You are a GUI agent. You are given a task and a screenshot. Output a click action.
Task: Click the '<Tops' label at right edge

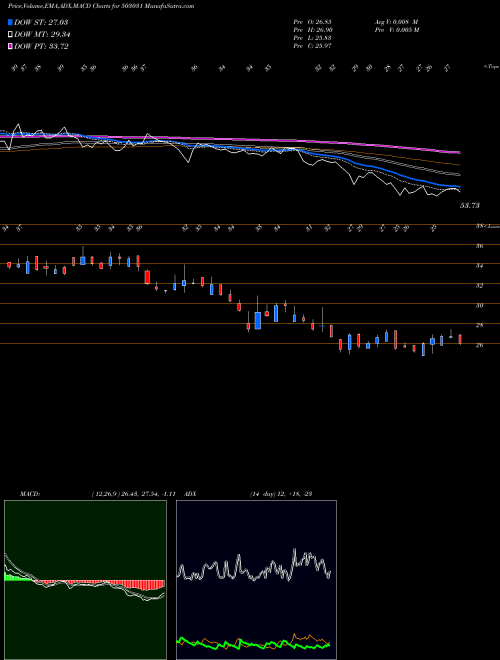(491, 67)
